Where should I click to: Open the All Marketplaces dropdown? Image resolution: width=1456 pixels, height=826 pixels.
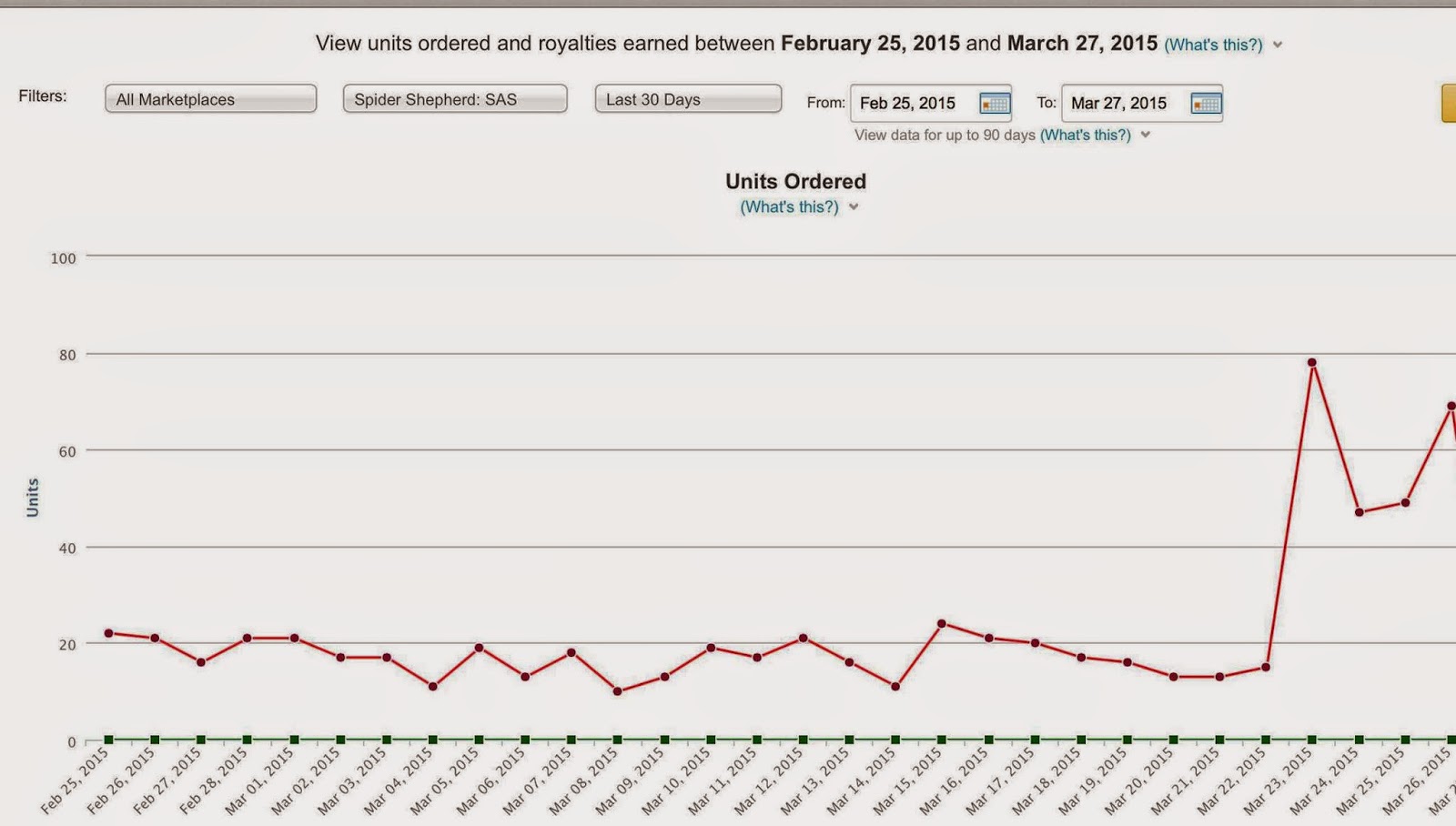pos(210,99)
